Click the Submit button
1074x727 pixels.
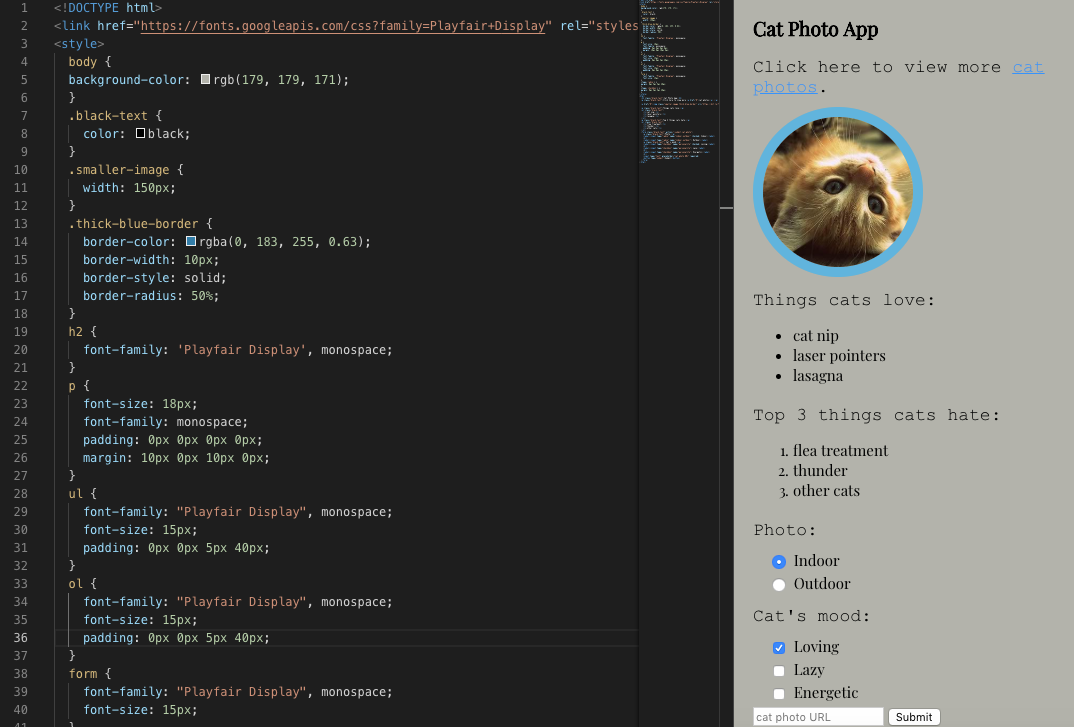tap(913, 716)
